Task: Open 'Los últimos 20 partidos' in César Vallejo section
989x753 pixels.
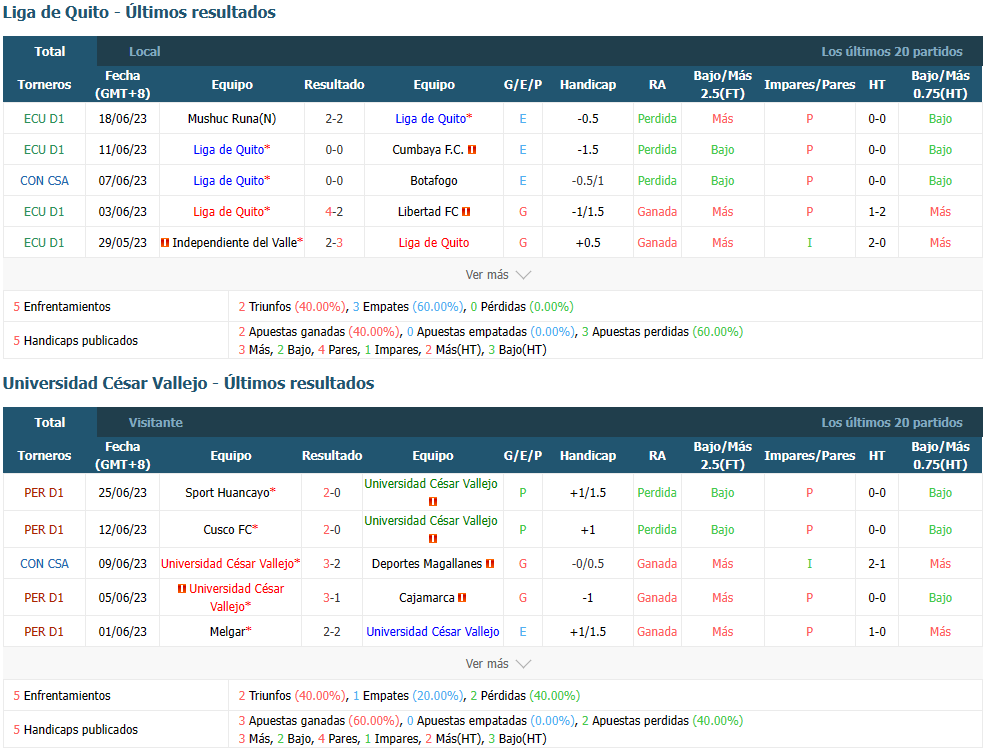Action: [891, 423]
